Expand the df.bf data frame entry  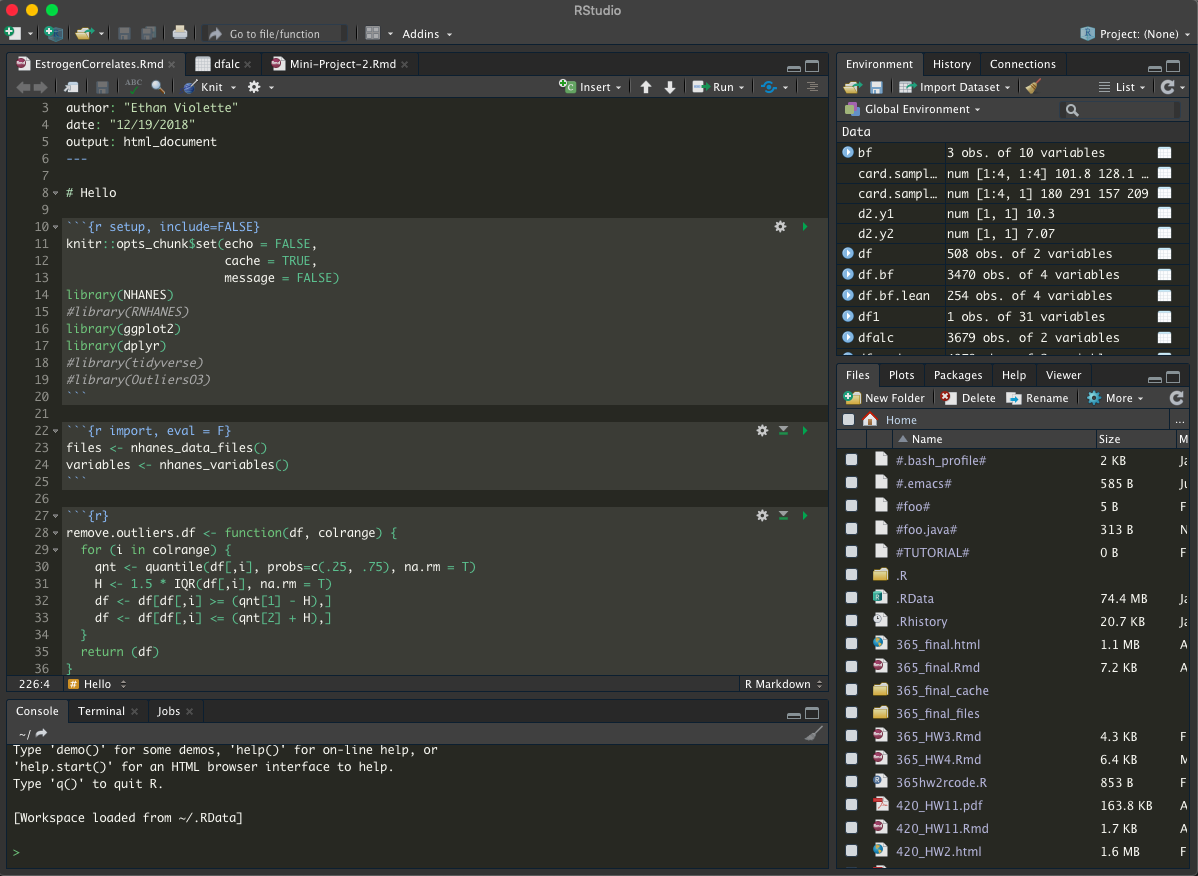pos(847,274)
